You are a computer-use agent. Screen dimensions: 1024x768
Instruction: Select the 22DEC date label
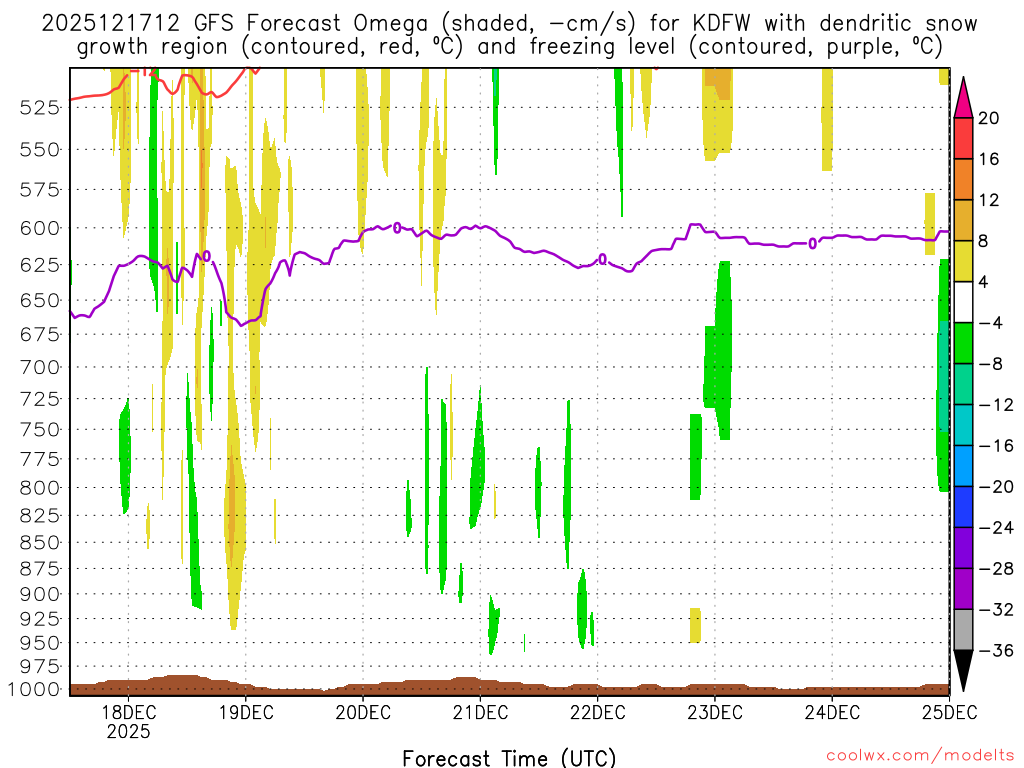pos(598,712)
